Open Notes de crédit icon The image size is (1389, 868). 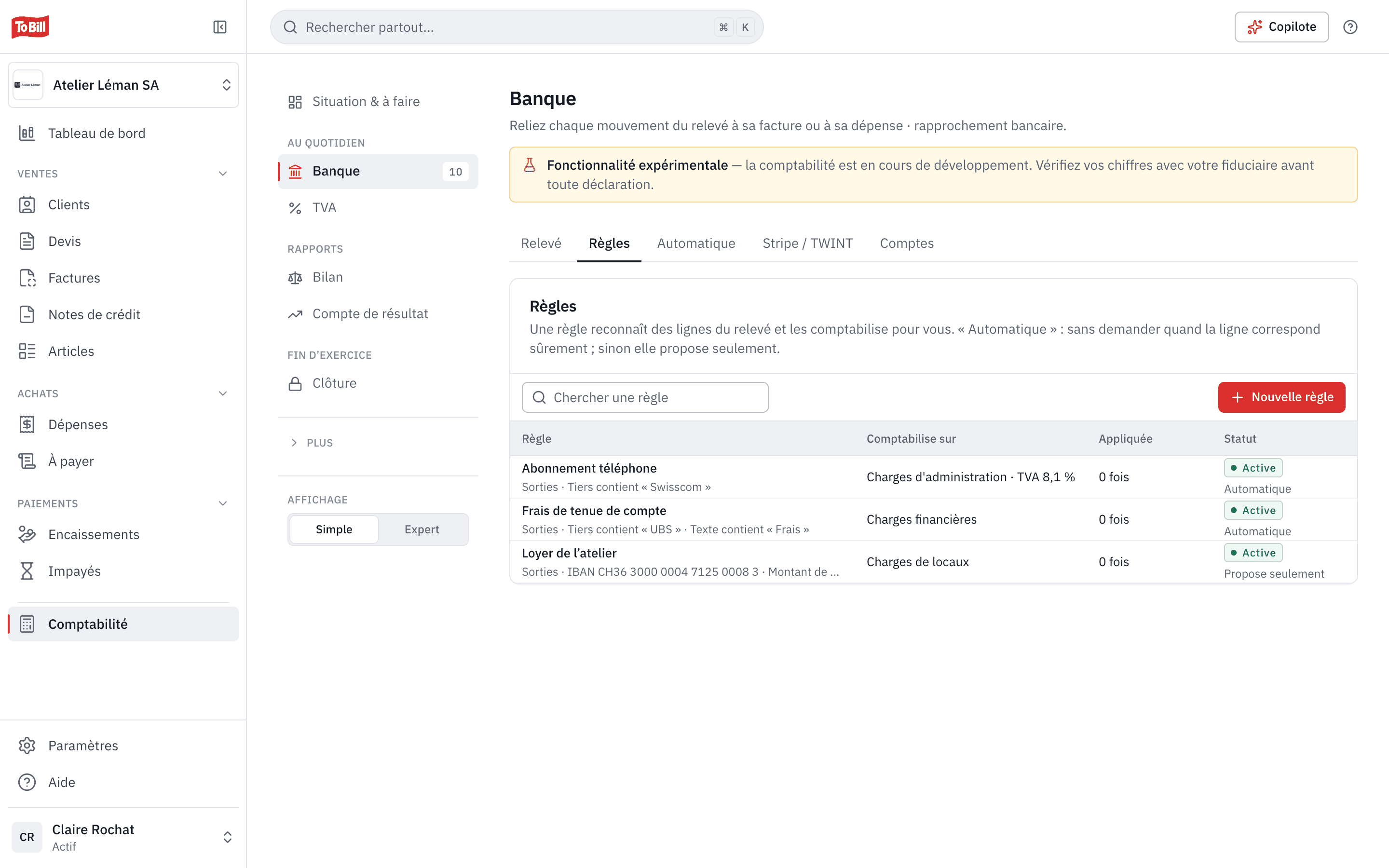point(27,314)
